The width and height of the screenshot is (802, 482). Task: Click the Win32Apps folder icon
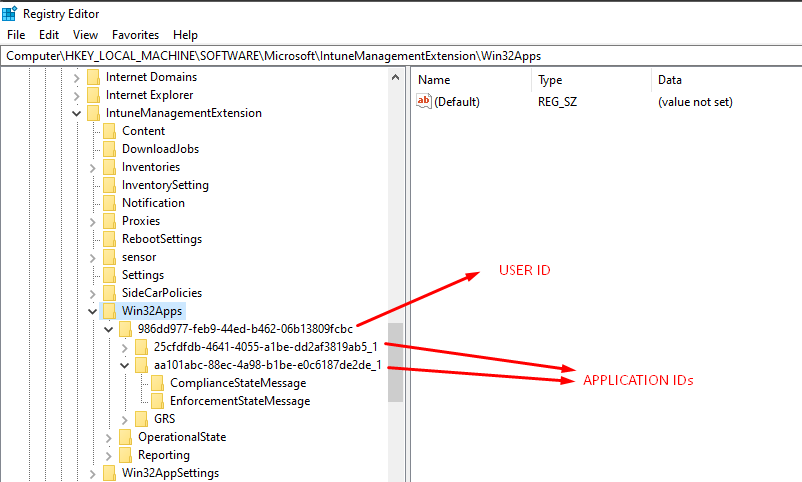click(109, 311)
